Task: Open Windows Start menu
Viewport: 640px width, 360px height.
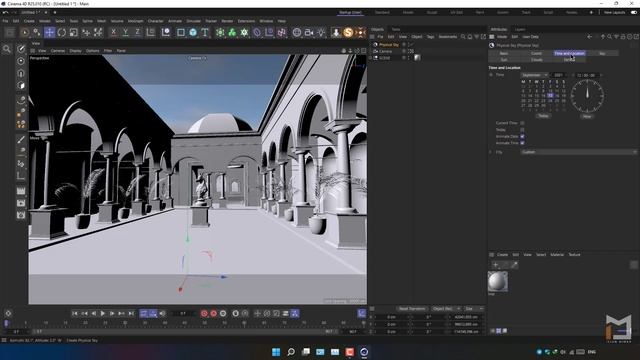Action: point(276,352)
